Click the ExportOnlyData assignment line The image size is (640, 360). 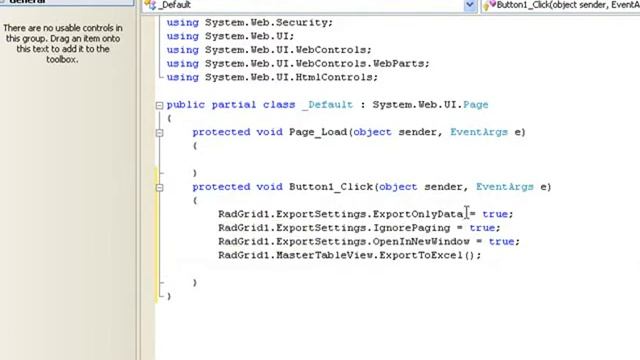(x=366, y=214)
